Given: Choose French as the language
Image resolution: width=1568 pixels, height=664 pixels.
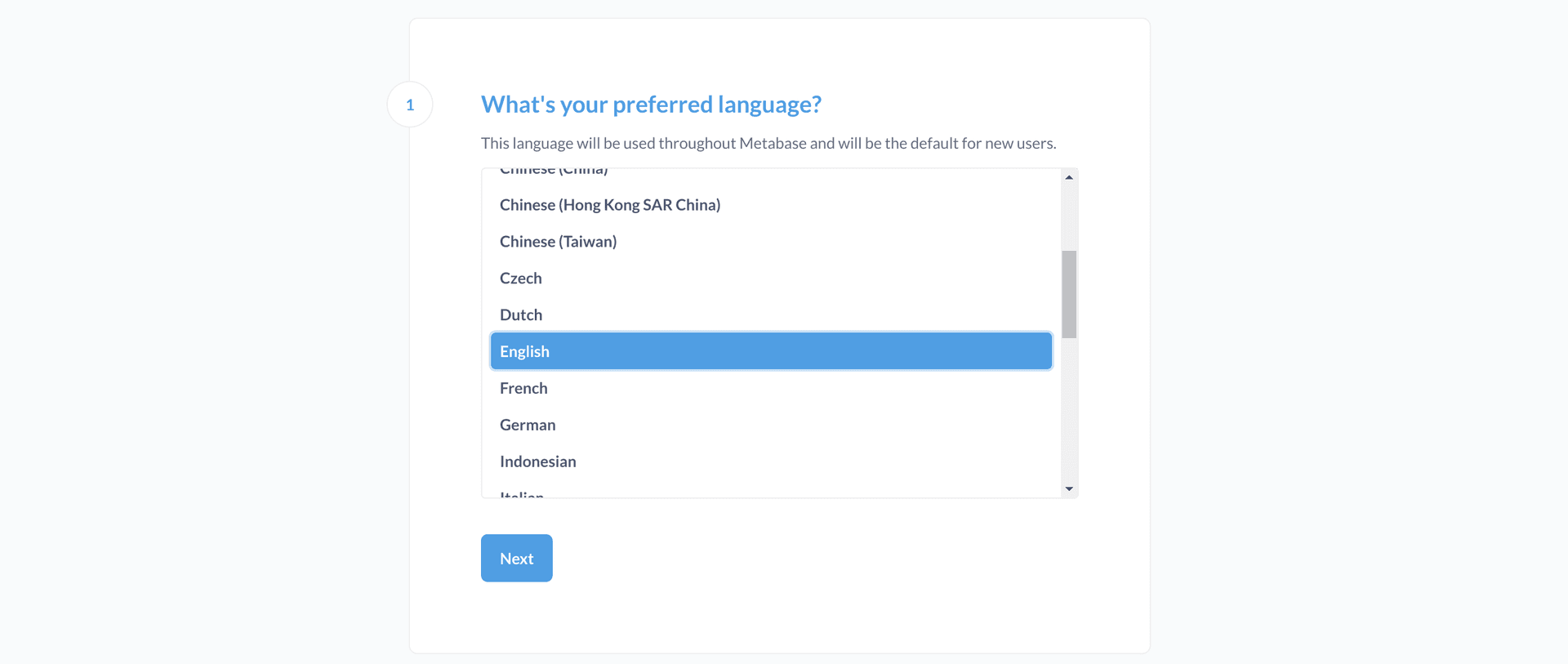Looking at the screenshot, I should point(523,389).
